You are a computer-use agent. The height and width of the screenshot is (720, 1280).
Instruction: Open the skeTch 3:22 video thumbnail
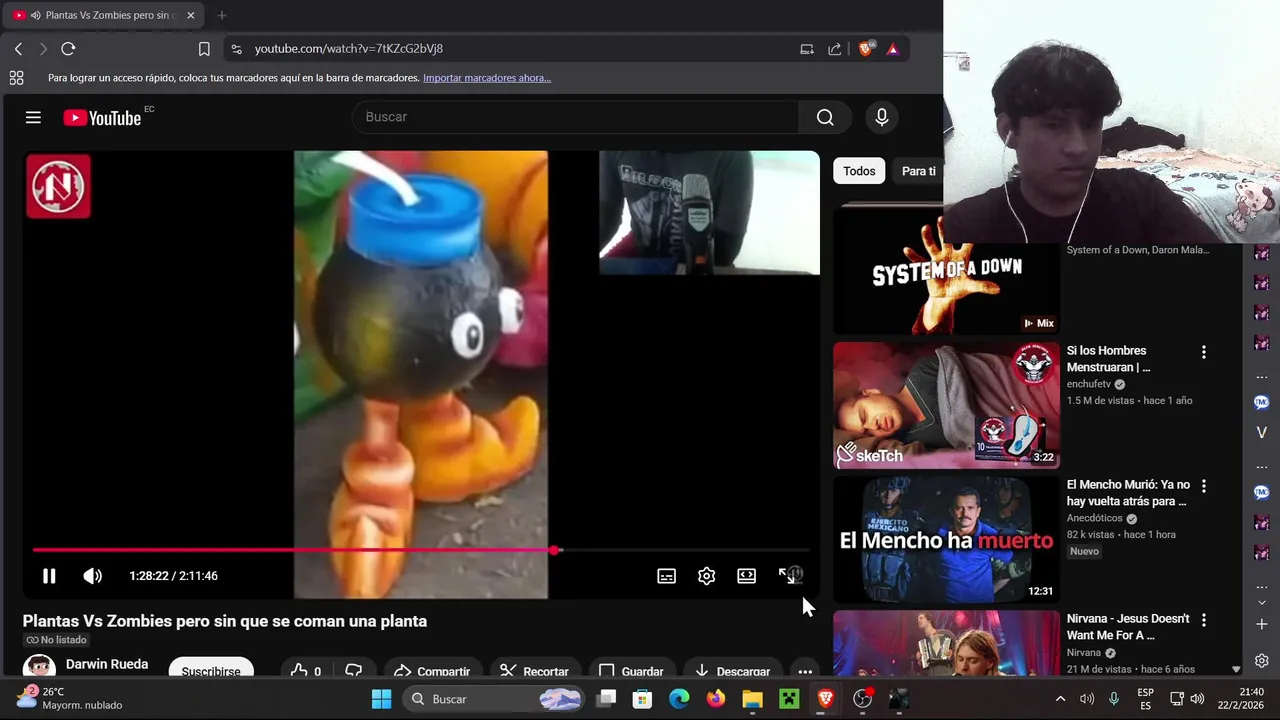(946, 405)
